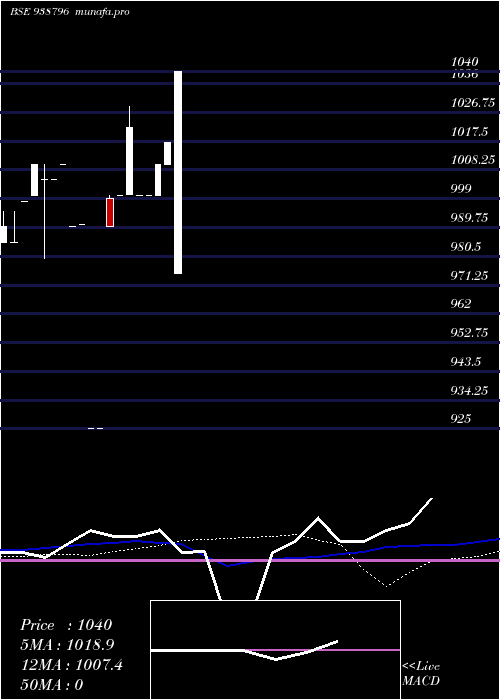The width and height of the screenshot is (500, 700).
Task: Click the 'Price : 1040' readout
Action: click(x=66, y=625)
